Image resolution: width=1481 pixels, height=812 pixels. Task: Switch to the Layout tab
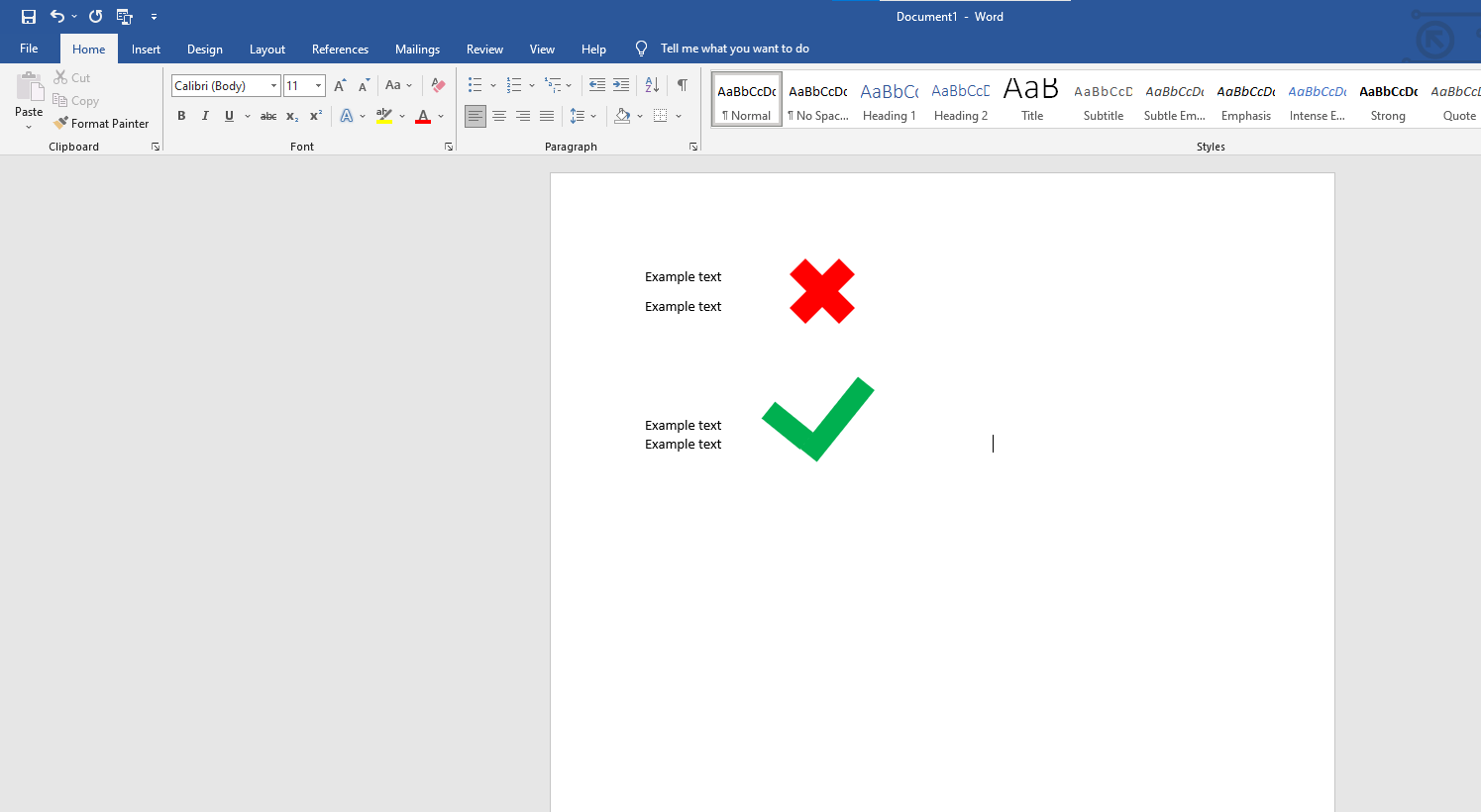tap(267, 50)
